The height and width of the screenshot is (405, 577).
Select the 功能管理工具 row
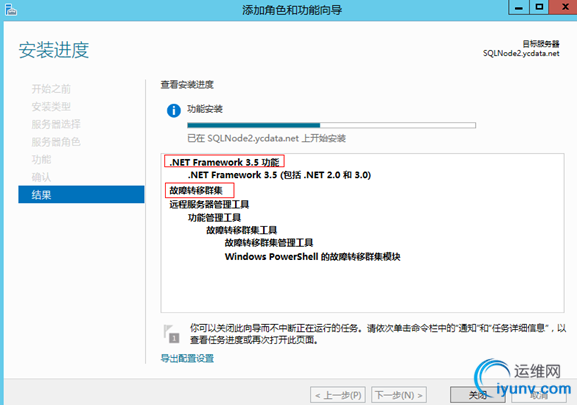pos(214,218)
